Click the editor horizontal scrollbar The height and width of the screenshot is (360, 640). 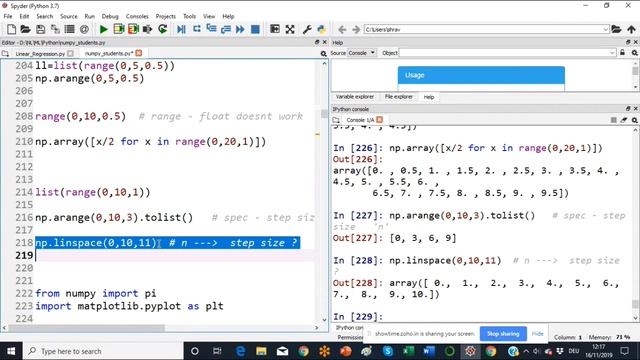87,328
